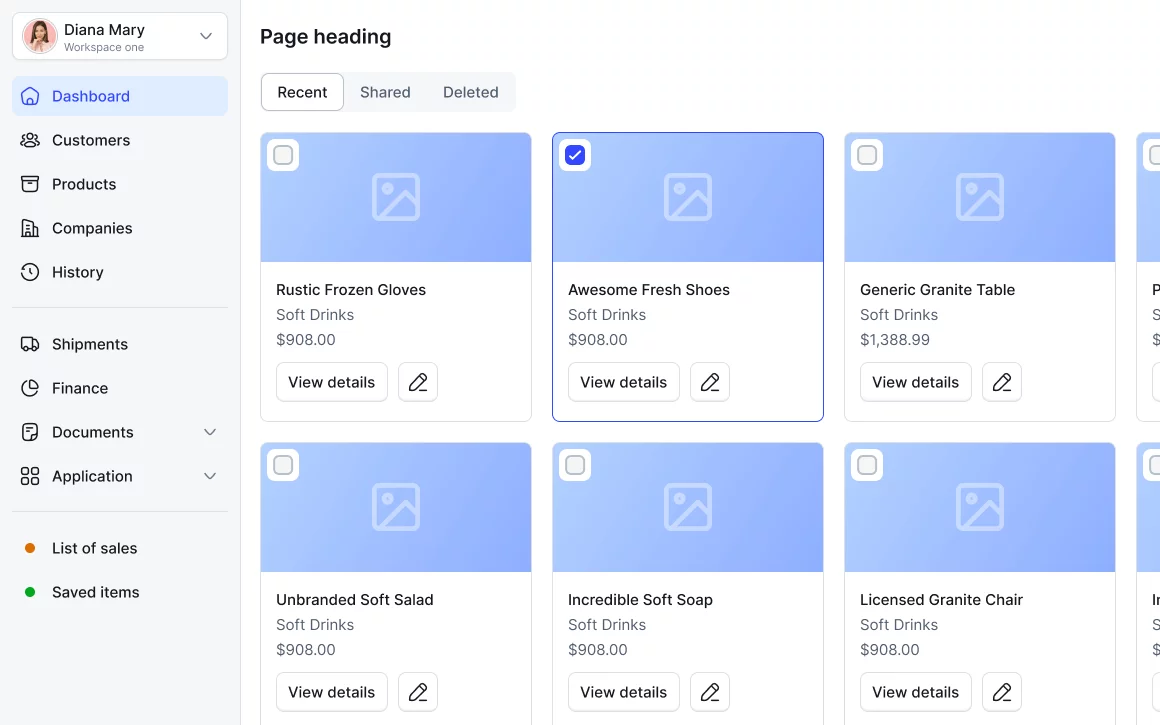The image size is (1160, 725).
Task: Click the Customers people icon
Action: 30,140
